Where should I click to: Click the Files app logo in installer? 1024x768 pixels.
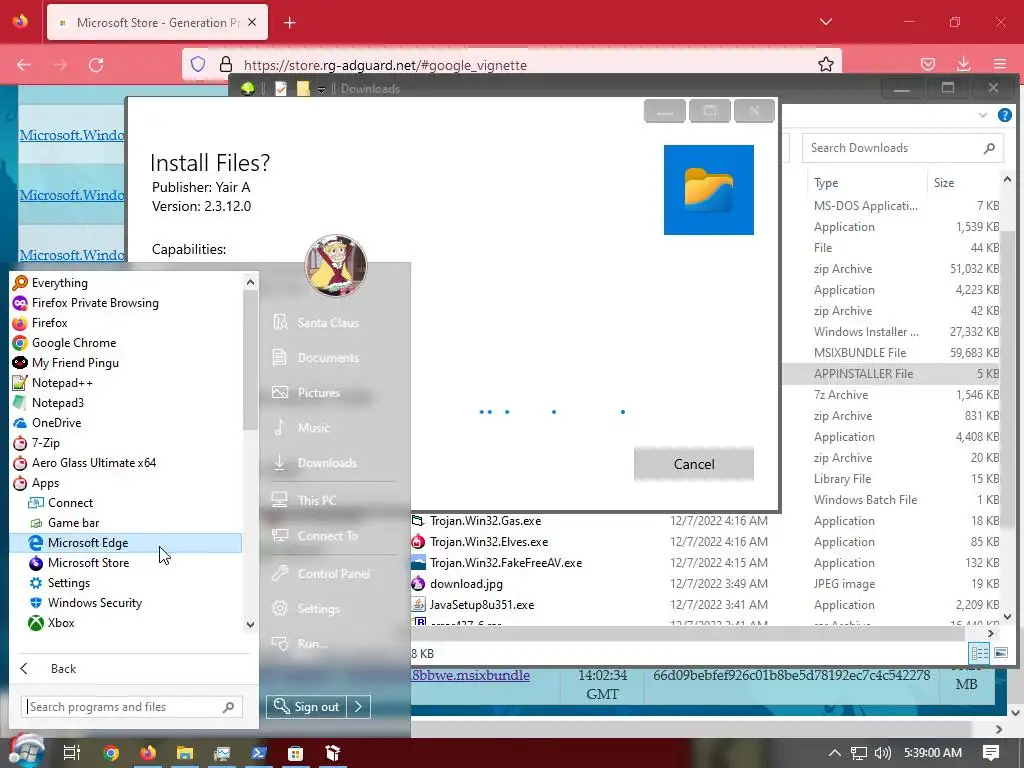[709, 189]
